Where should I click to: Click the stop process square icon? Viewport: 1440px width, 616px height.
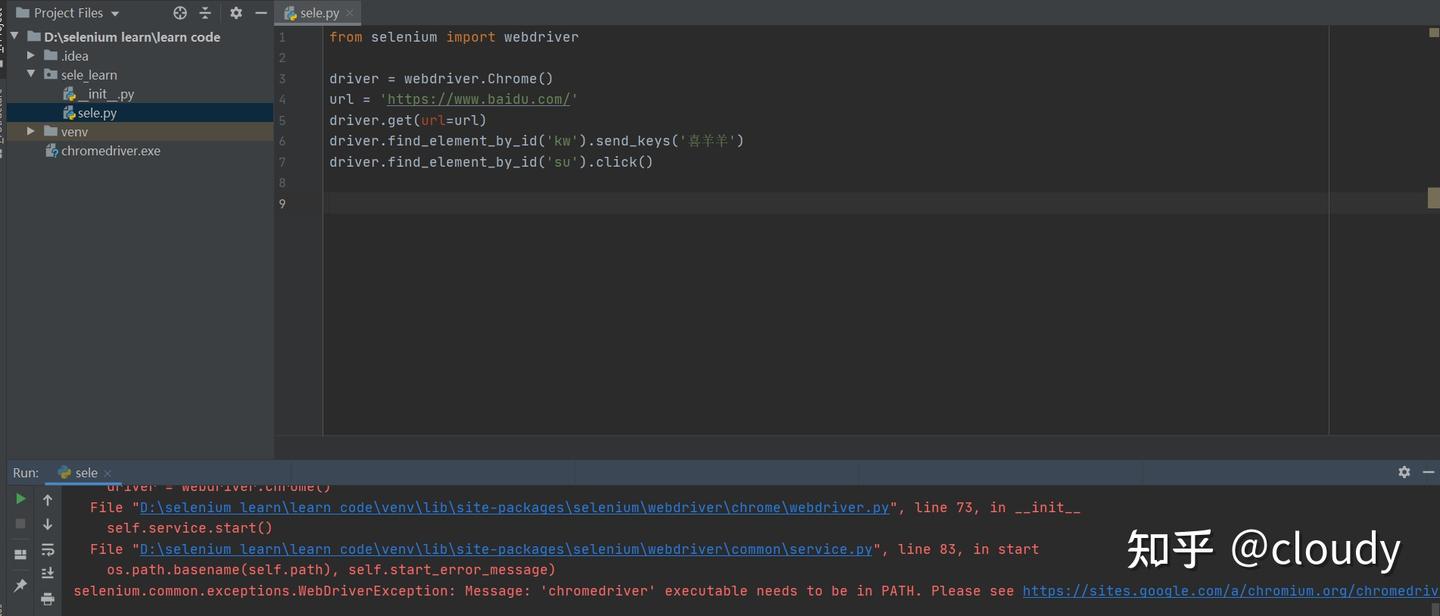tap(20, 524)
